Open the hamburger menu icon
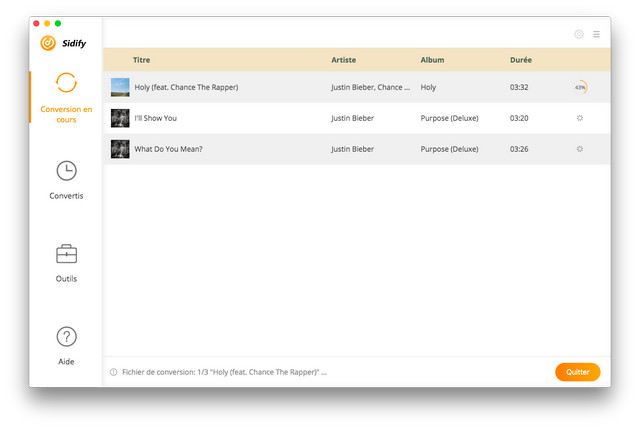Image resolution: width=640 pixels, height=429 pixels. coord(596,34)
